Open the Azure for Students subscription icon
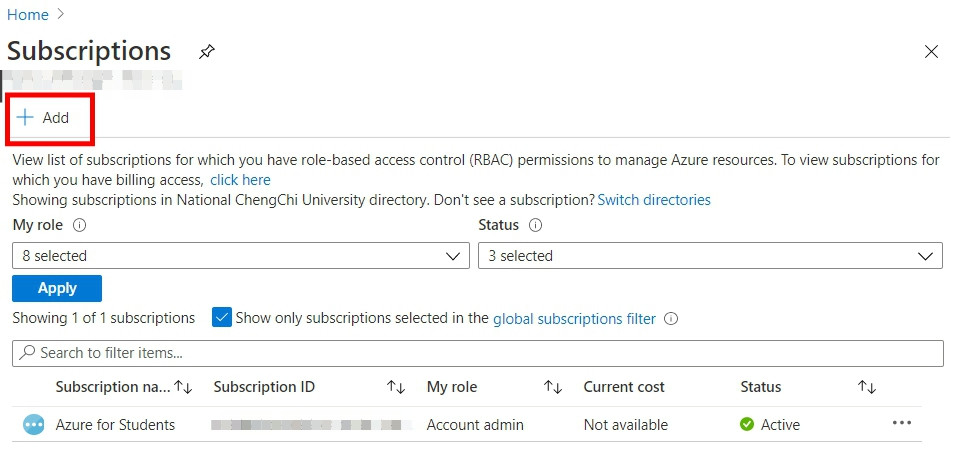This screenshot has height=460, width=954. coord(34,425)
